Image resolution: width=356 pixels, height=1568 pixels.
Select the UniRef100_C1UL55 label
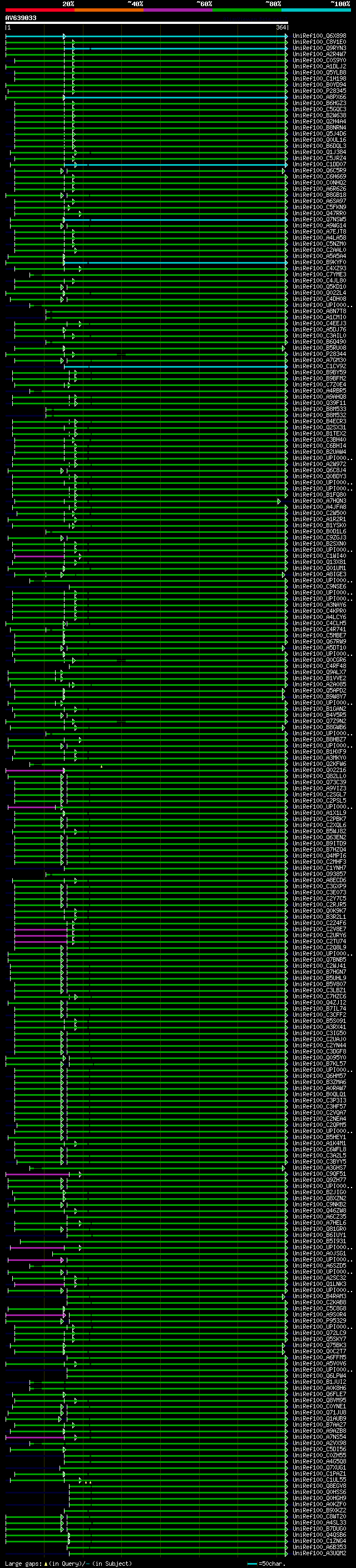[x=319, y=1480]
